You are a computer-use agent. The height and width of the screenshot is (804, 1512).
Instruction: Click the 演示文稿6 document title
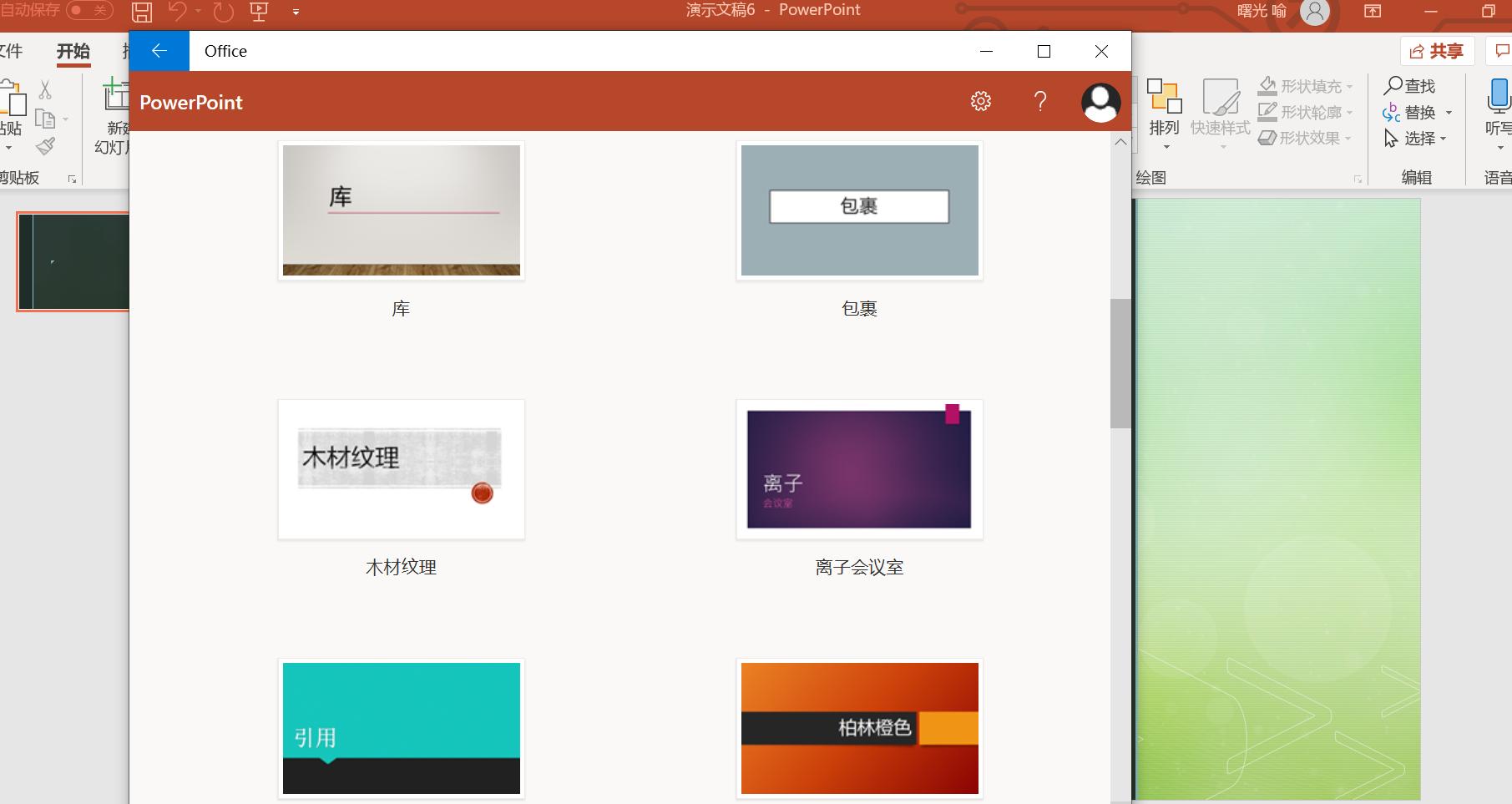click(721, 10)
